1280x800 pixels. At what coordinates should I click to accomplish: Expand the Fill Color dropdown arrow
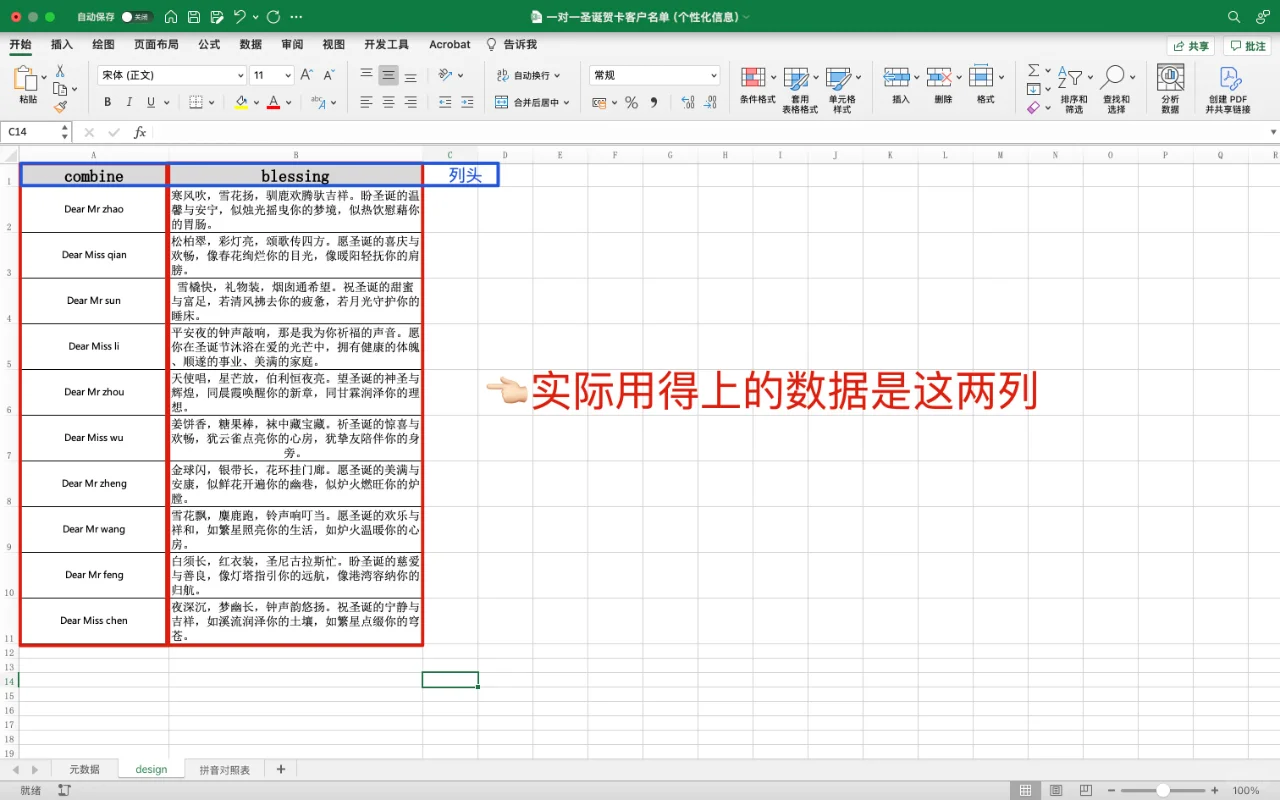[256, 102]
